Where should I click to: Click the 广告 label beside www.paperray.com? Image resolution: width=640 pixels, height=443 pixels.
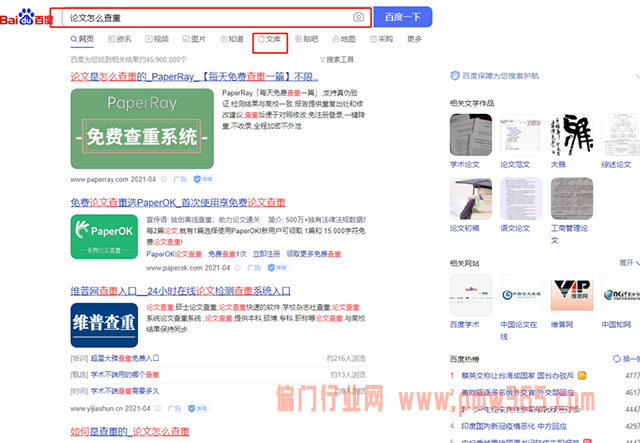click(x=180, y=179)
